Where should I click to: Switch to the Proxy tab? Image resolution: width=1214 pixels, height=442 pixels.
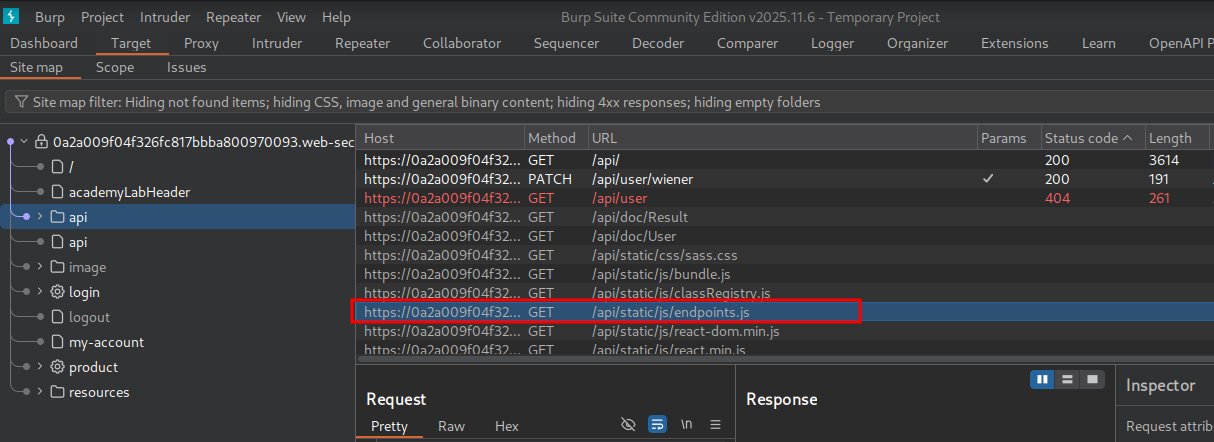pyautogui.click(x=201, y=43)
